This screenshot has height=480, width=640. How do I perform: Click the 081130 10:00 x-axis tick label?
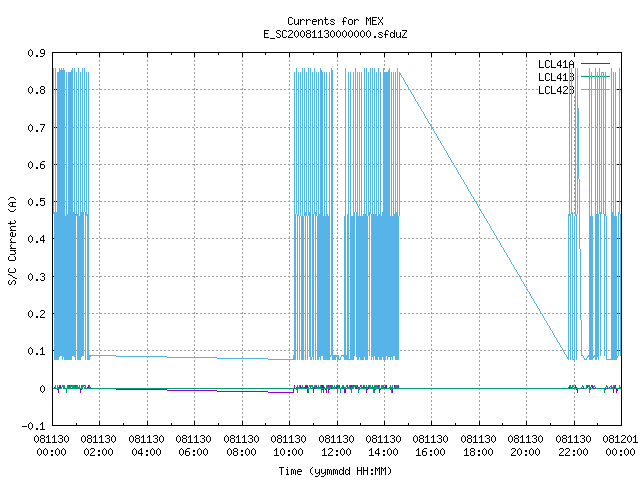tap(288, 446)
